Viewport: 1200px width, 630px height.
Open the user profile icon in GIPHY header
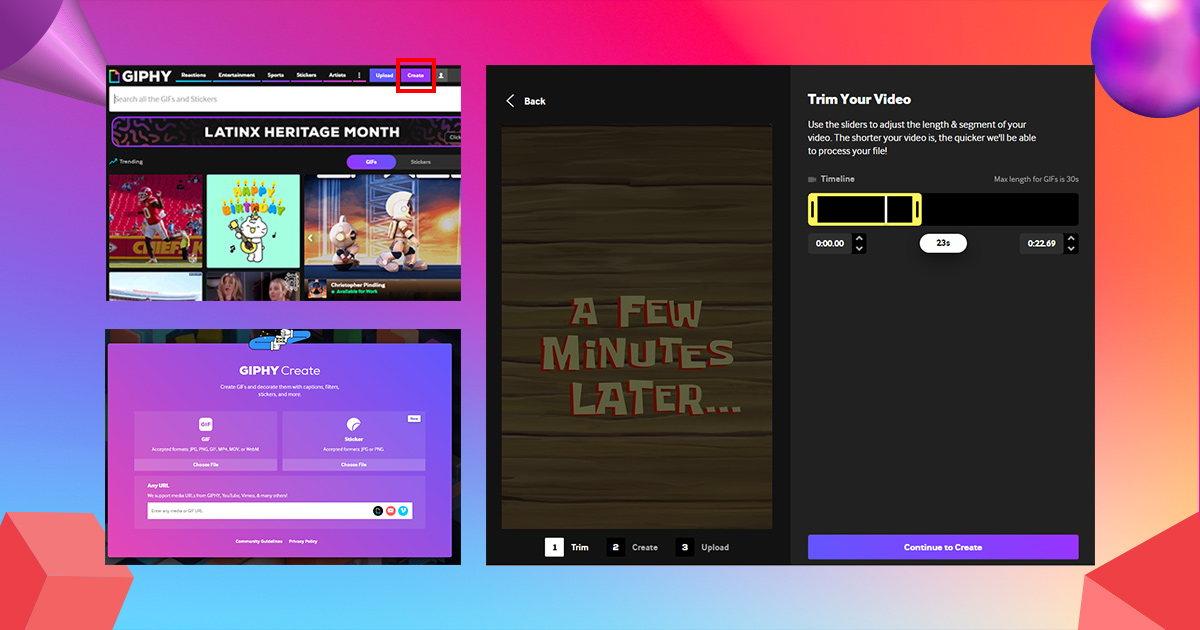pos(441,75)
